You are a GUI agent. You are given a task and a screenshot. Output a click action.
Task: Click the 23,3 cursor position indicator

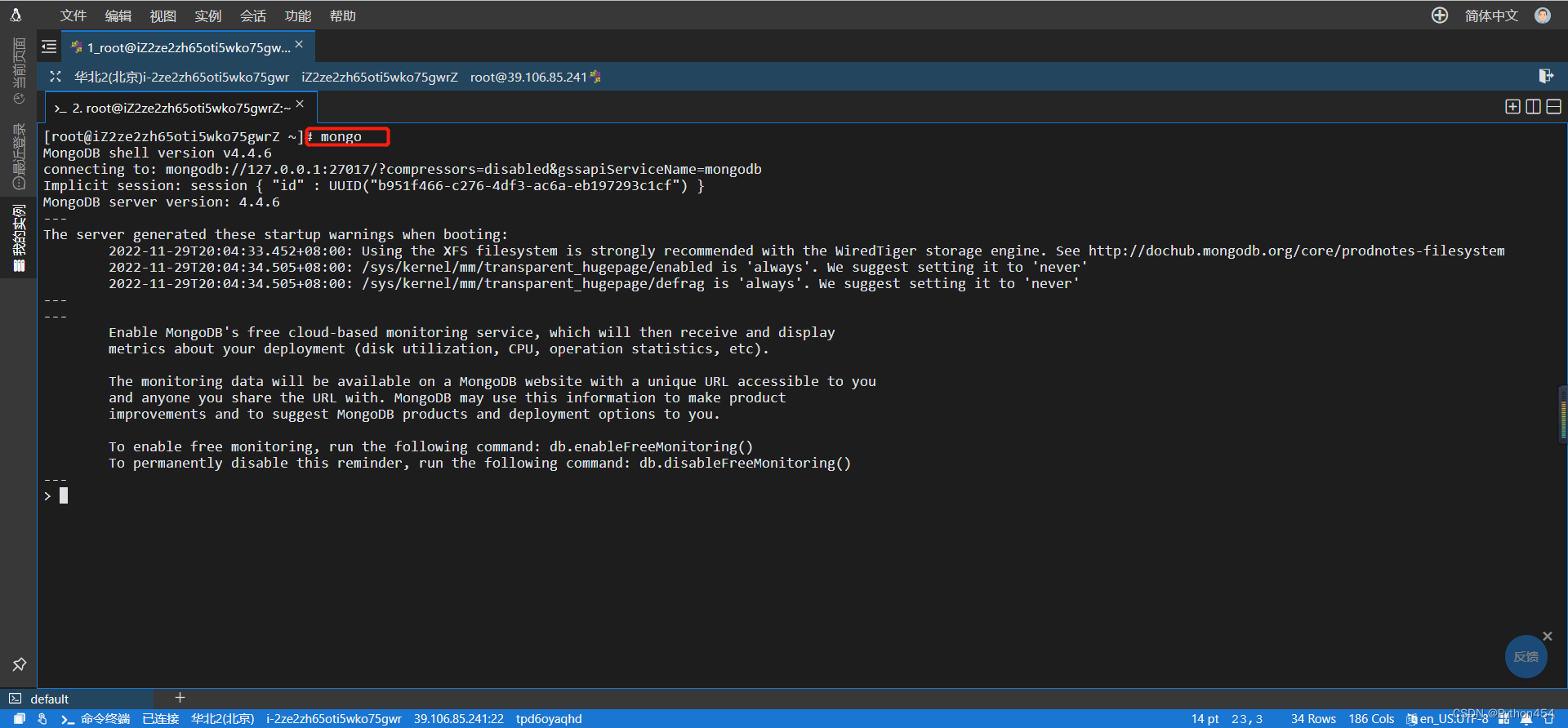[1247, 718]
